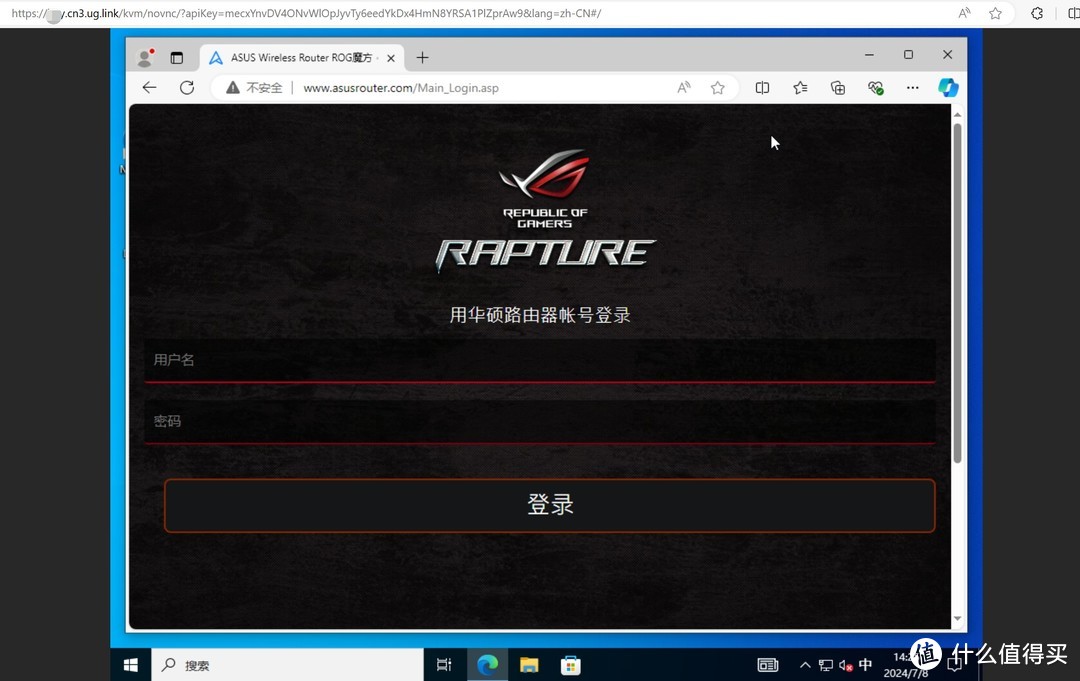Open the browser profile avatar

pyautogui.click(x=145, y=57)
